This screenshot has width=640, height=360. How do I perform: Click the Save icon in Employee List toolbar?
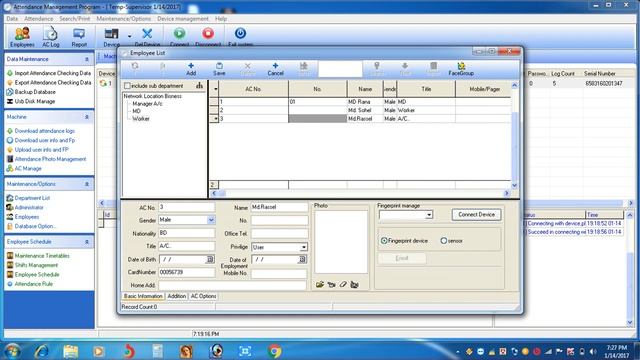(219, 66)
